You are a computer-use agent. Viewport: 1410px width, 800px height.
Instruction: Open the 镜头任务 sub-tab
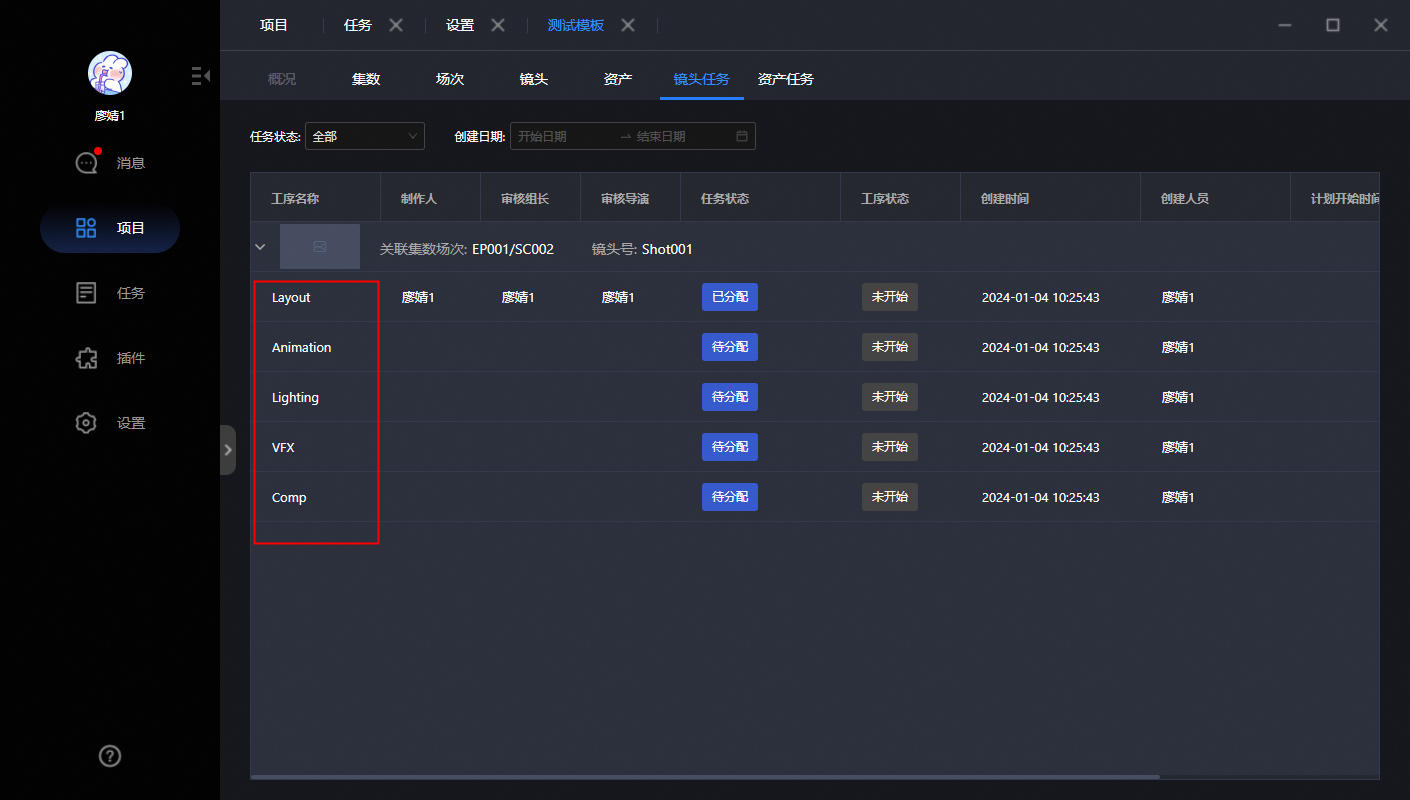702,79
